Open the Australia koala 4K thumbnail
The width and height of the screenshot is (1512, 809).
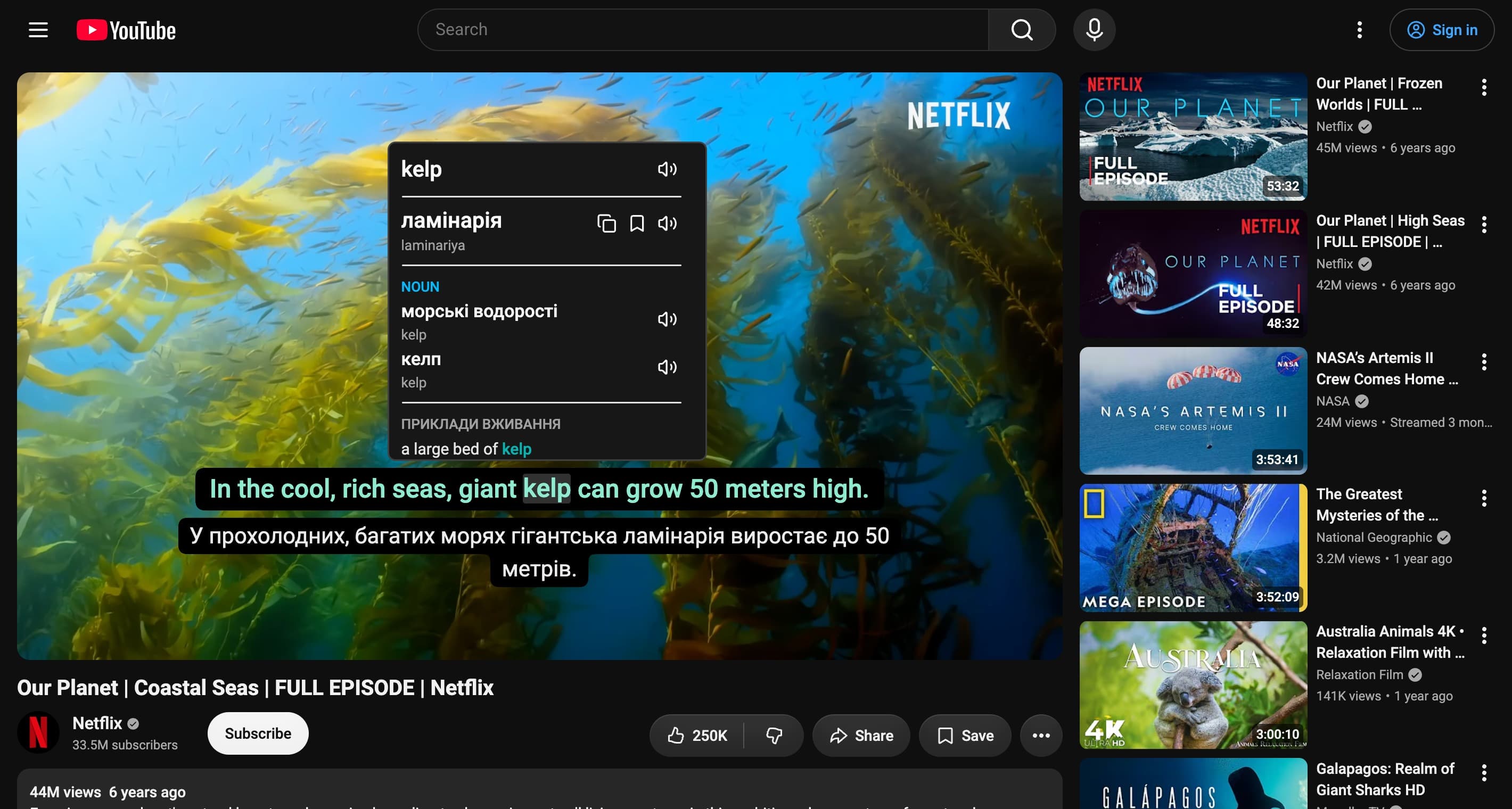1193,685
